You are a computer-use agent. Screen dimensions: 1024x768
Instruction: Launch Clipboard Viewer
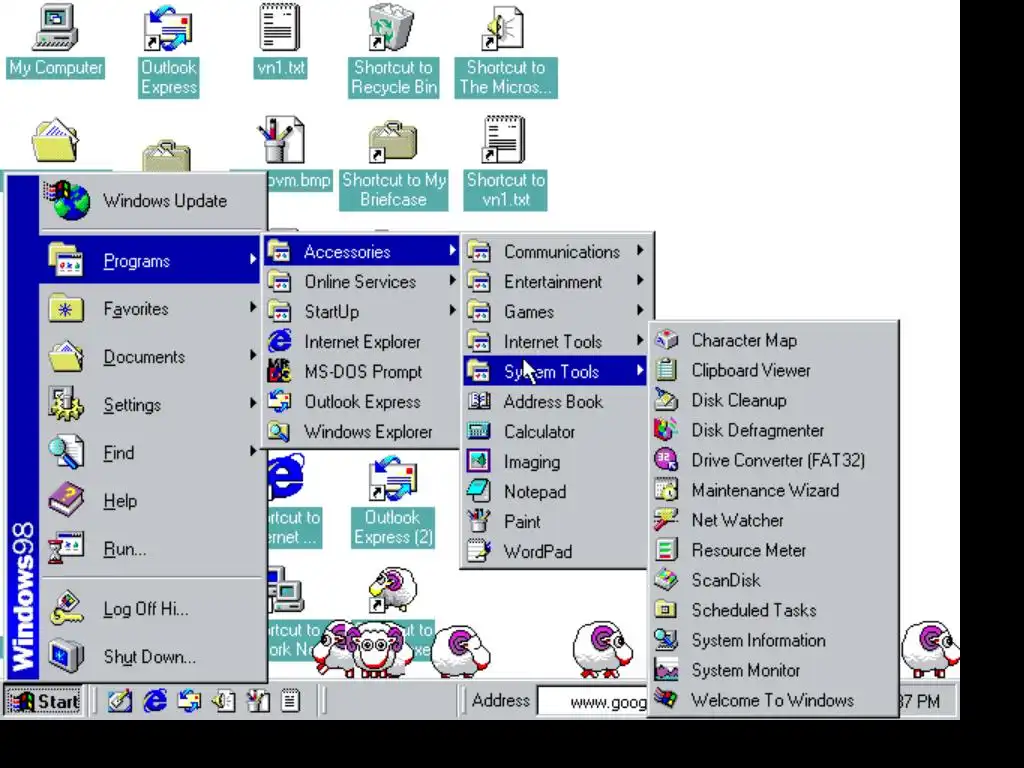[773, 370]
